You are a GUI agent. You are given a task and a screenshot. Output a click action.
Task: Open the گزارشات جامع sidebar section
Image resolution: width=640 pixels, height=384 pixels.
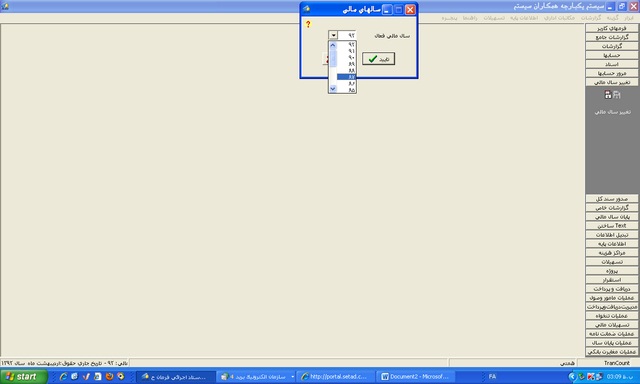pyautogui.click(x=612, y=37)
